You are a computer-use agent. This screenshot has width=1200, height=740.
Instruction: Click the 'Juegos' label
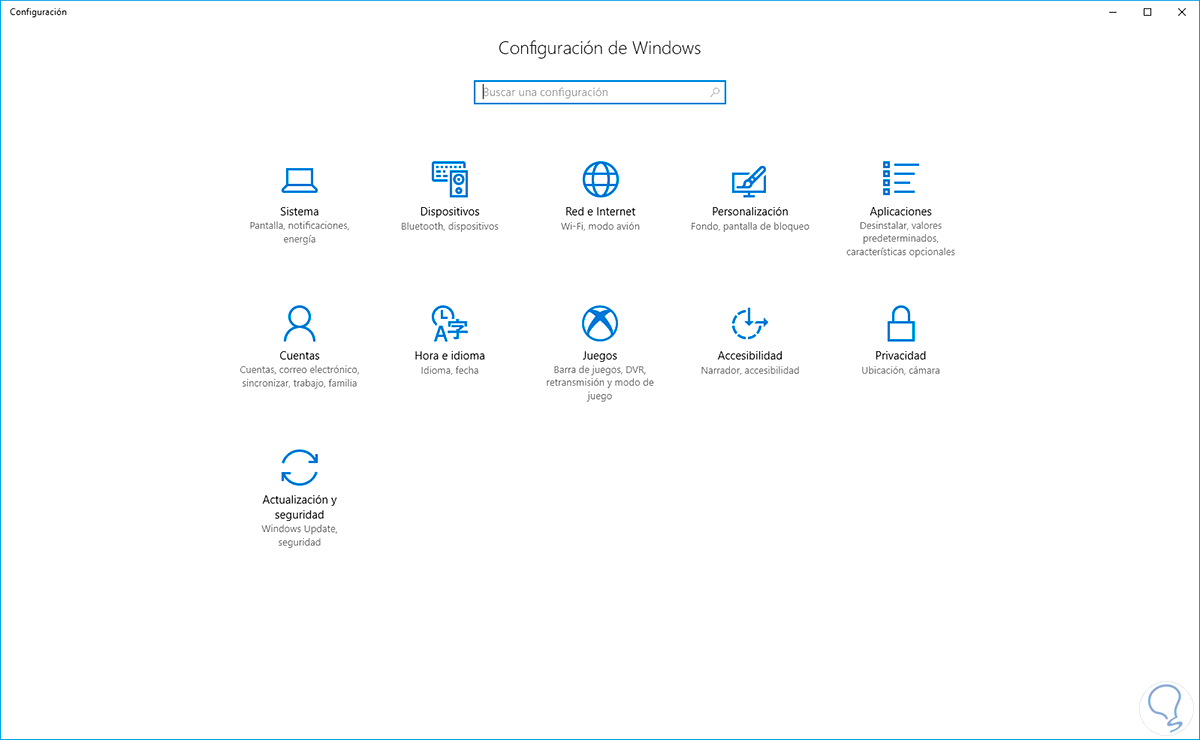(x=600, y=356)
